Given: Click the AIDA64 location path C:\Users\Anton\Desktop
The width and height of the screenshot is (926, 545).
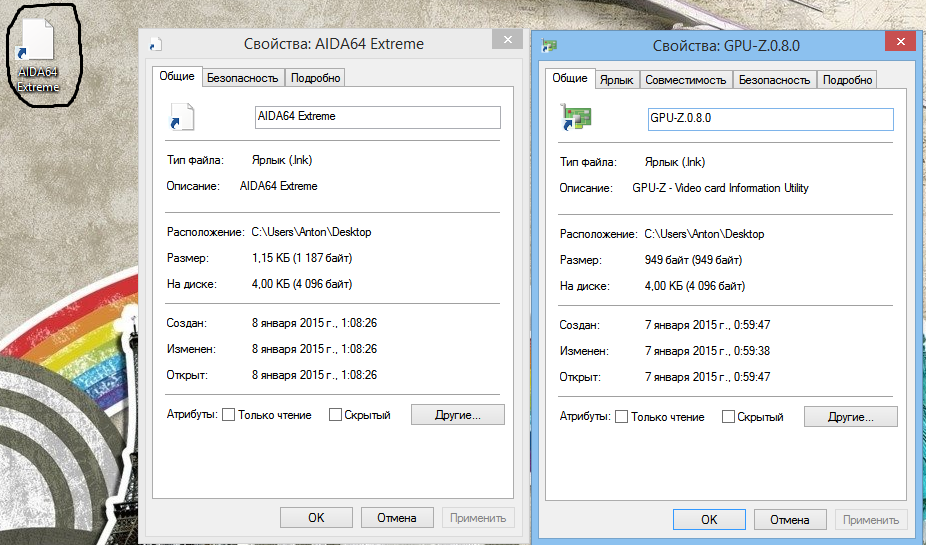Looking at the screenshot, I should pos(311,232).
